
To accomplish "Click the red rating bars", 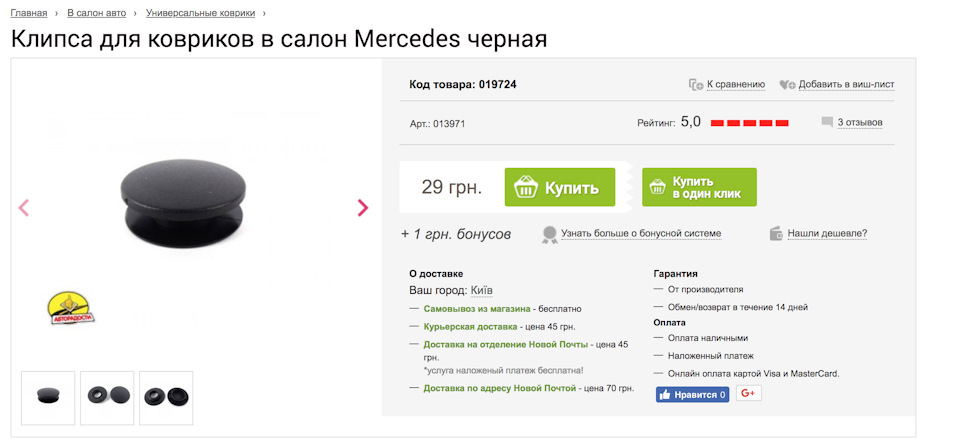I will point(749,124).
